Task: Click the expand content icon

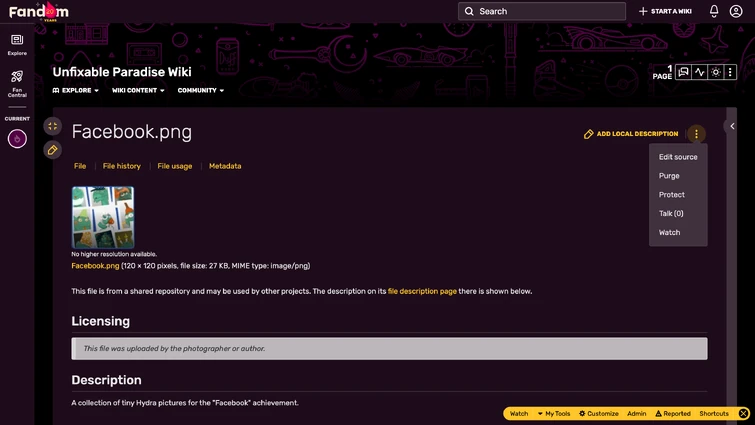Action: pyautogui.click(x=52, y=126)
